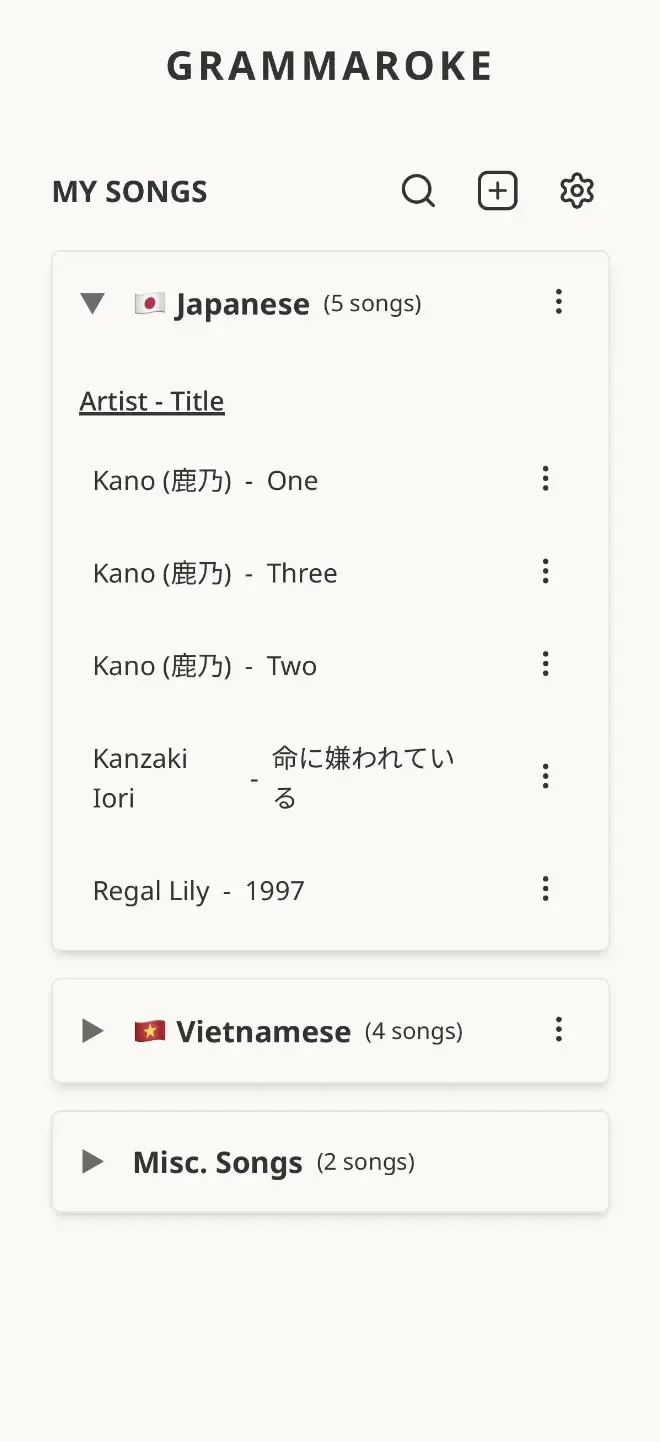Expand the Vietnamese songs group
The height and width of the screenshot is (1442, 660).
pyautogui.click(x=93, y=1031)
